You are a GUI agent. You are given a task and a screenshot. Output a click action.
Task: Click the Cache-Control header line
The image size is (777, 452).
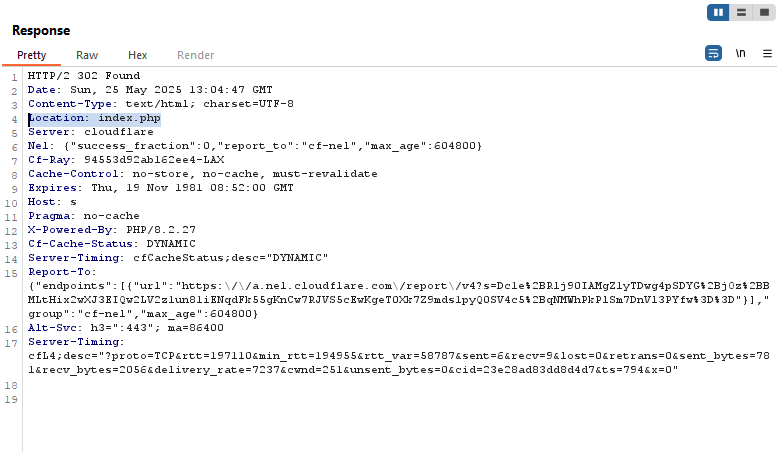point(203,174)
